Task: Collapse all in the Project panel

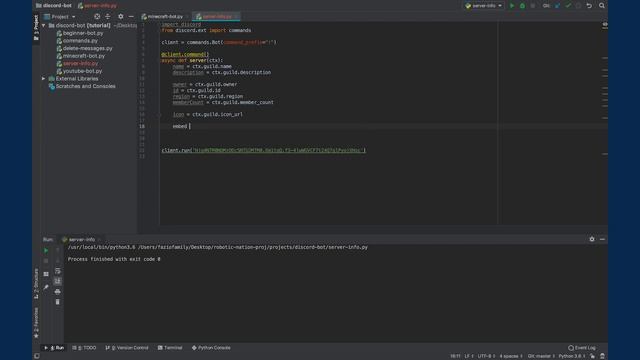Action: [x=108, y=17]
